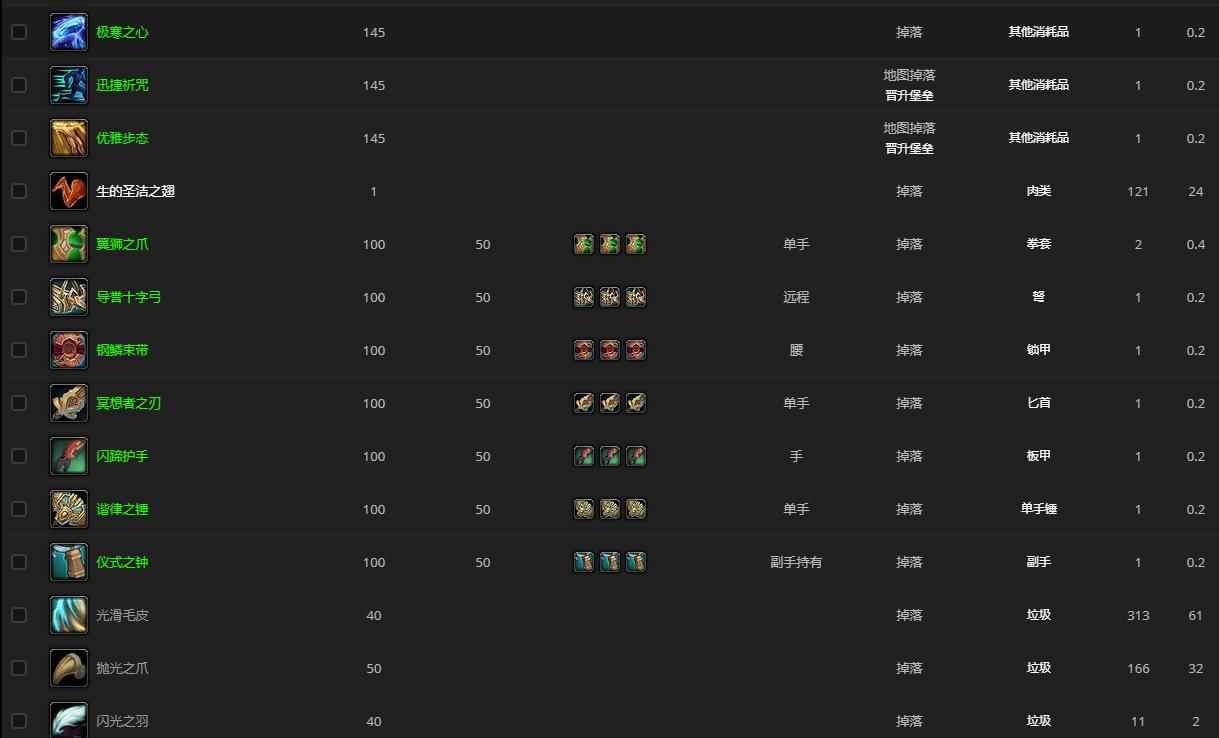1219x738 pixels.
Task: Open the 光滑毛皮 item link
Action: pos(122,615)
